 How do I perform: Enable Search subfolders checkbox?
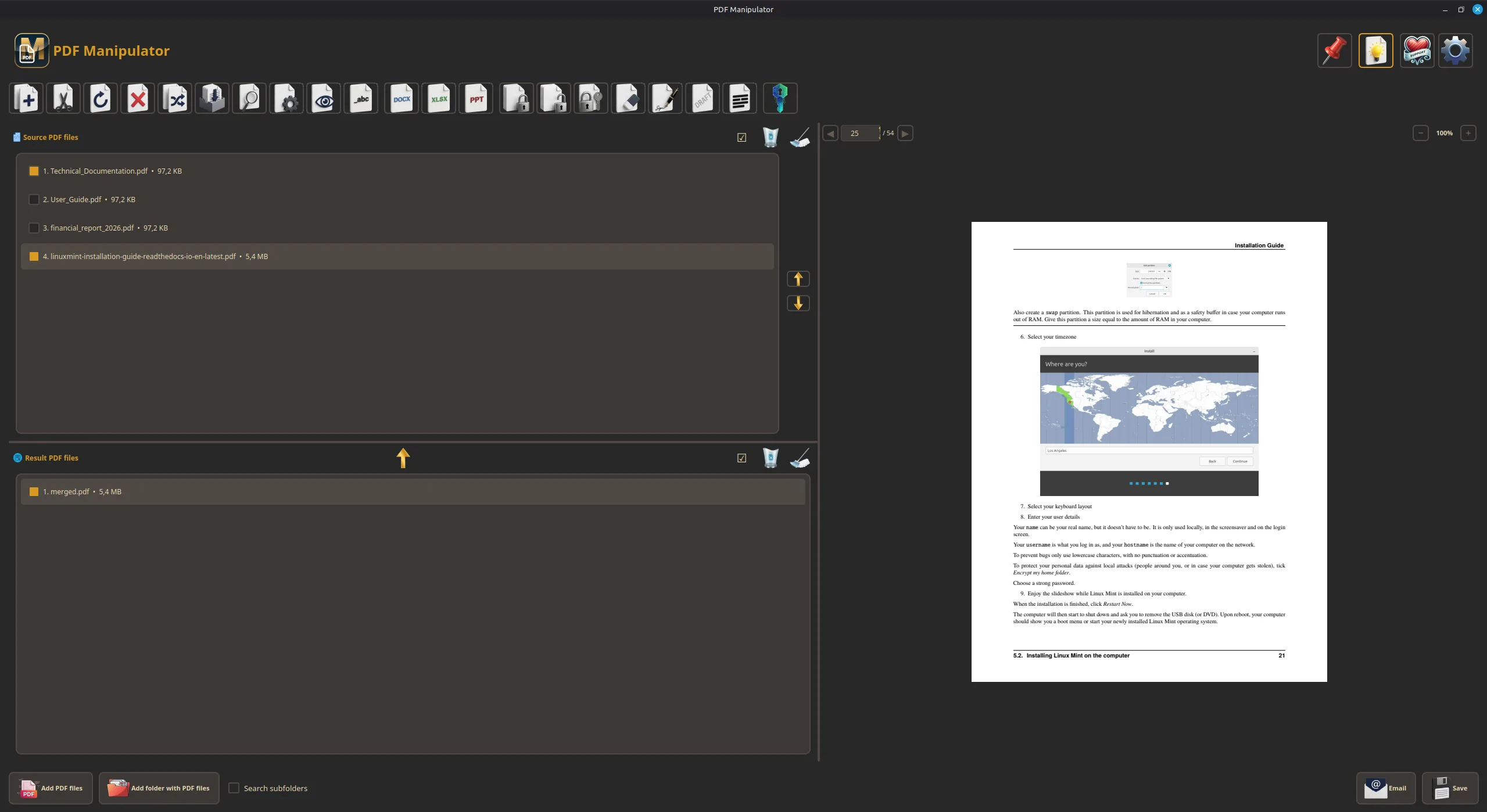(234, 788)
